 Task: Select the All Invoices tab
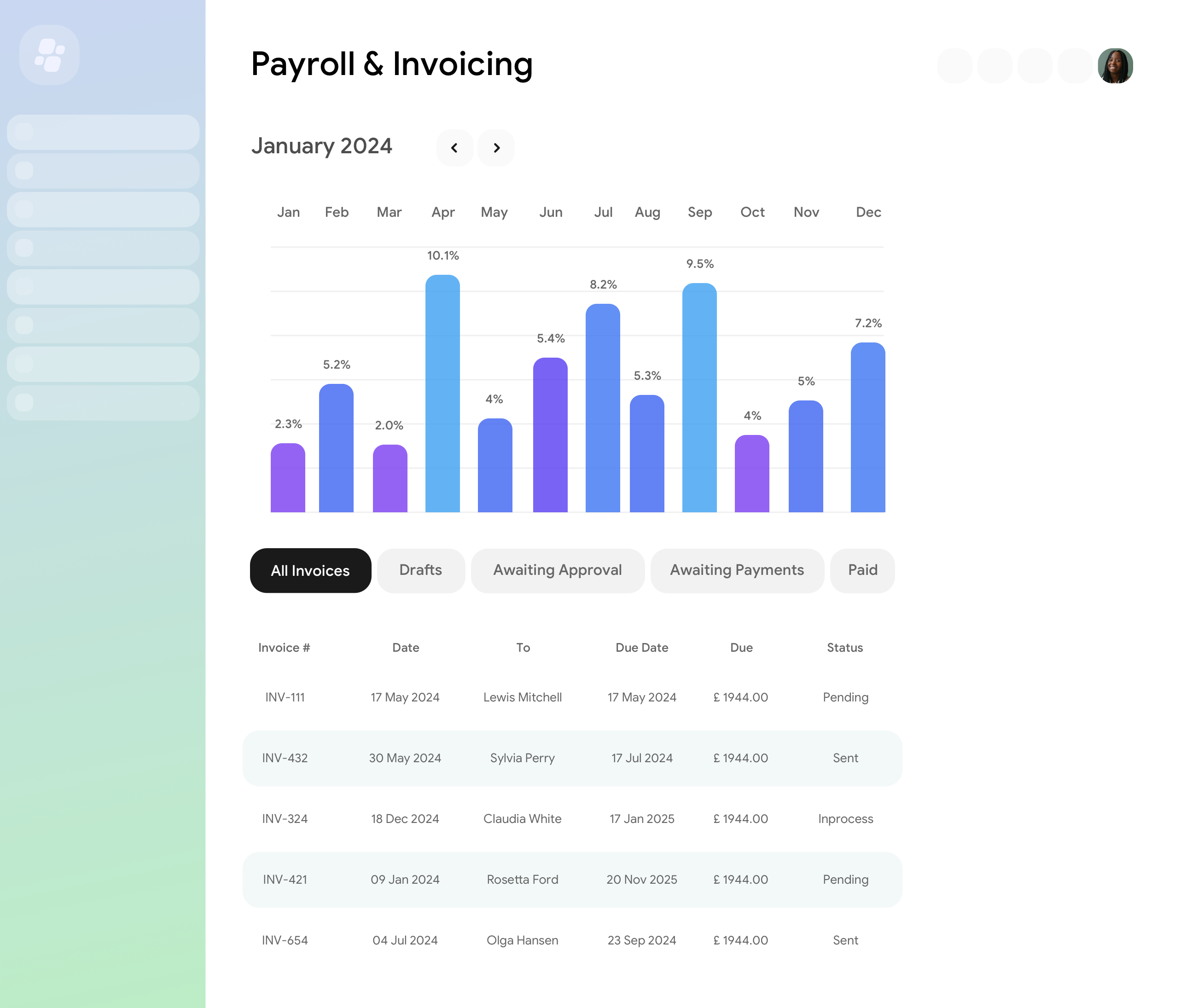click(x=310, y=570)
